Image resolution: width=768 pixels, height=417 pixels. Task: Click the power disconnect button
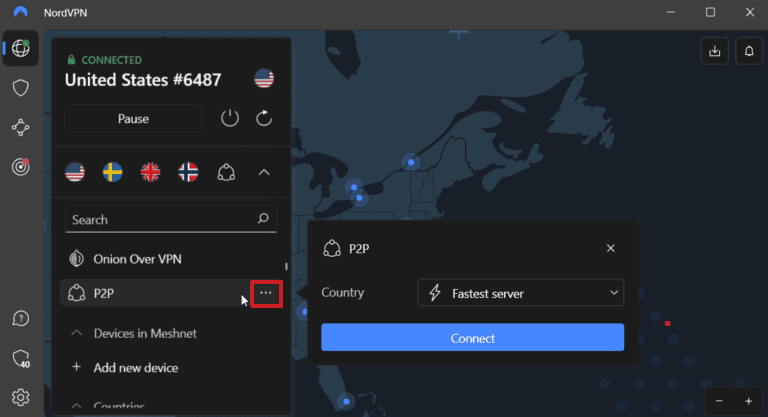(230, 119)
